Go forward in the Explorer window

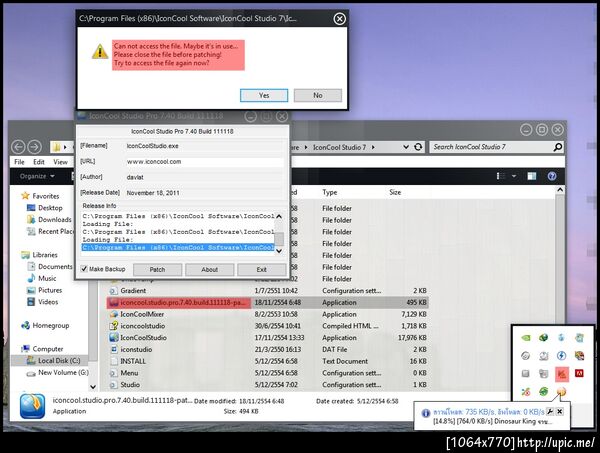(34, 147)
